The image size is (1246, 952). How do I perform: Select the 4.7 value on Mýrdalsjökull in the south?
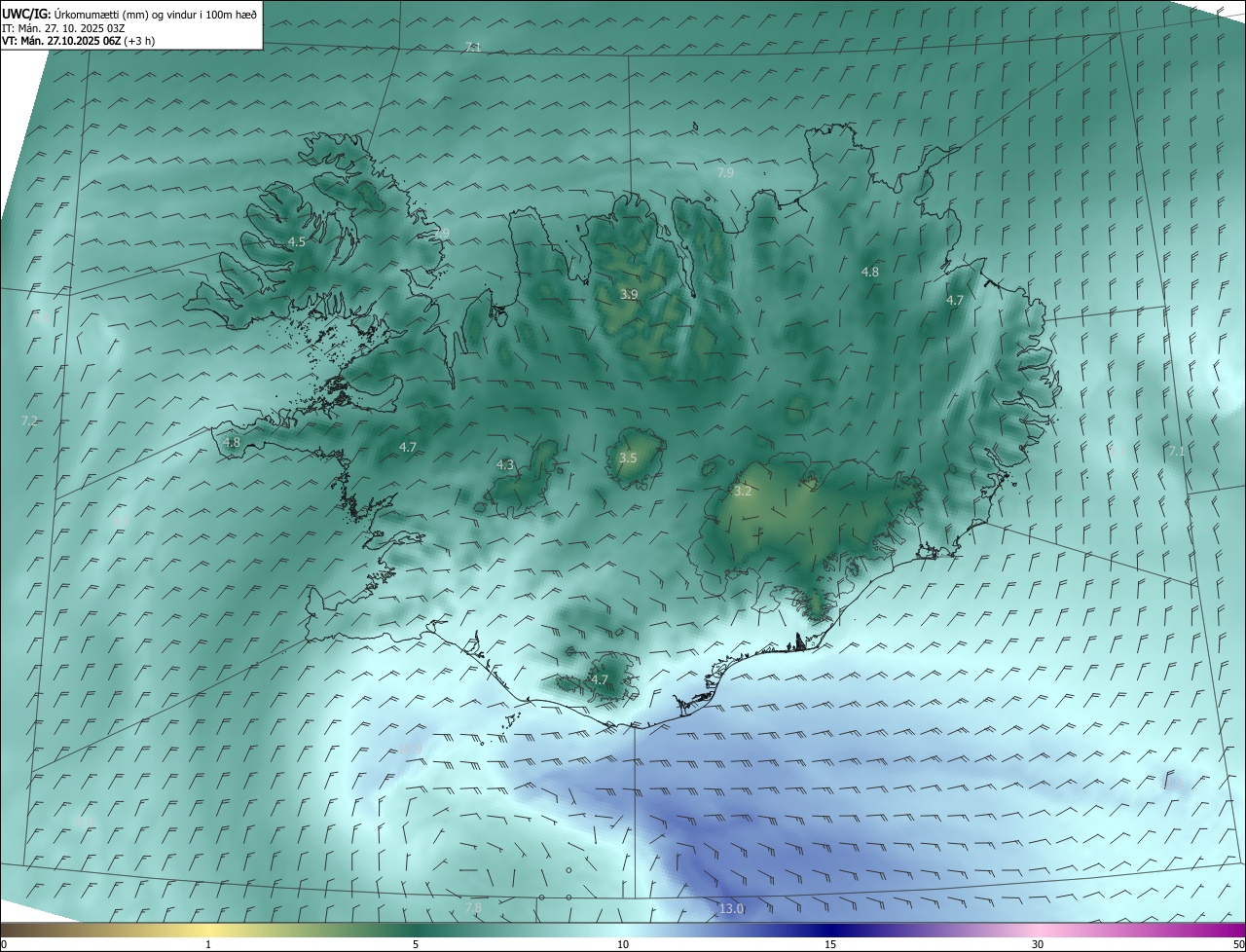600,679
